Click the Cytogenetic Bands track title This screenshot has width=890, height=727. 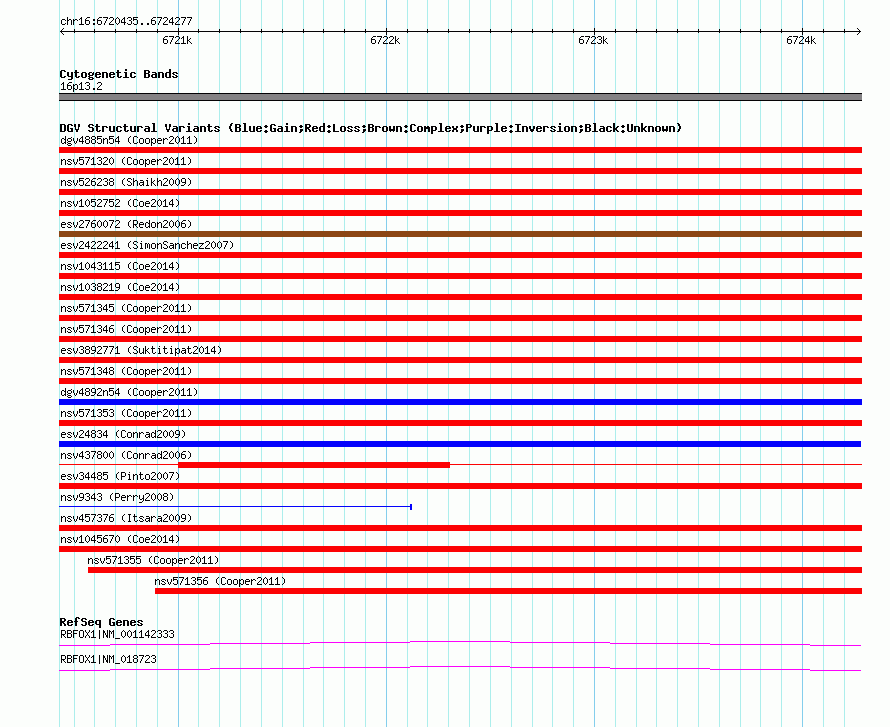[x=119, y=74]
